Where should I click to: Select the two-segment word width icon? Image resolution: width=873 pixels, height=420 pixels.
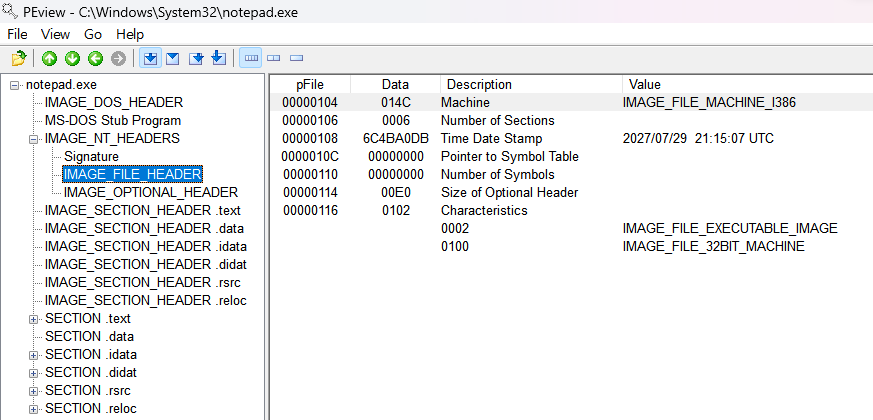[273, 58]
